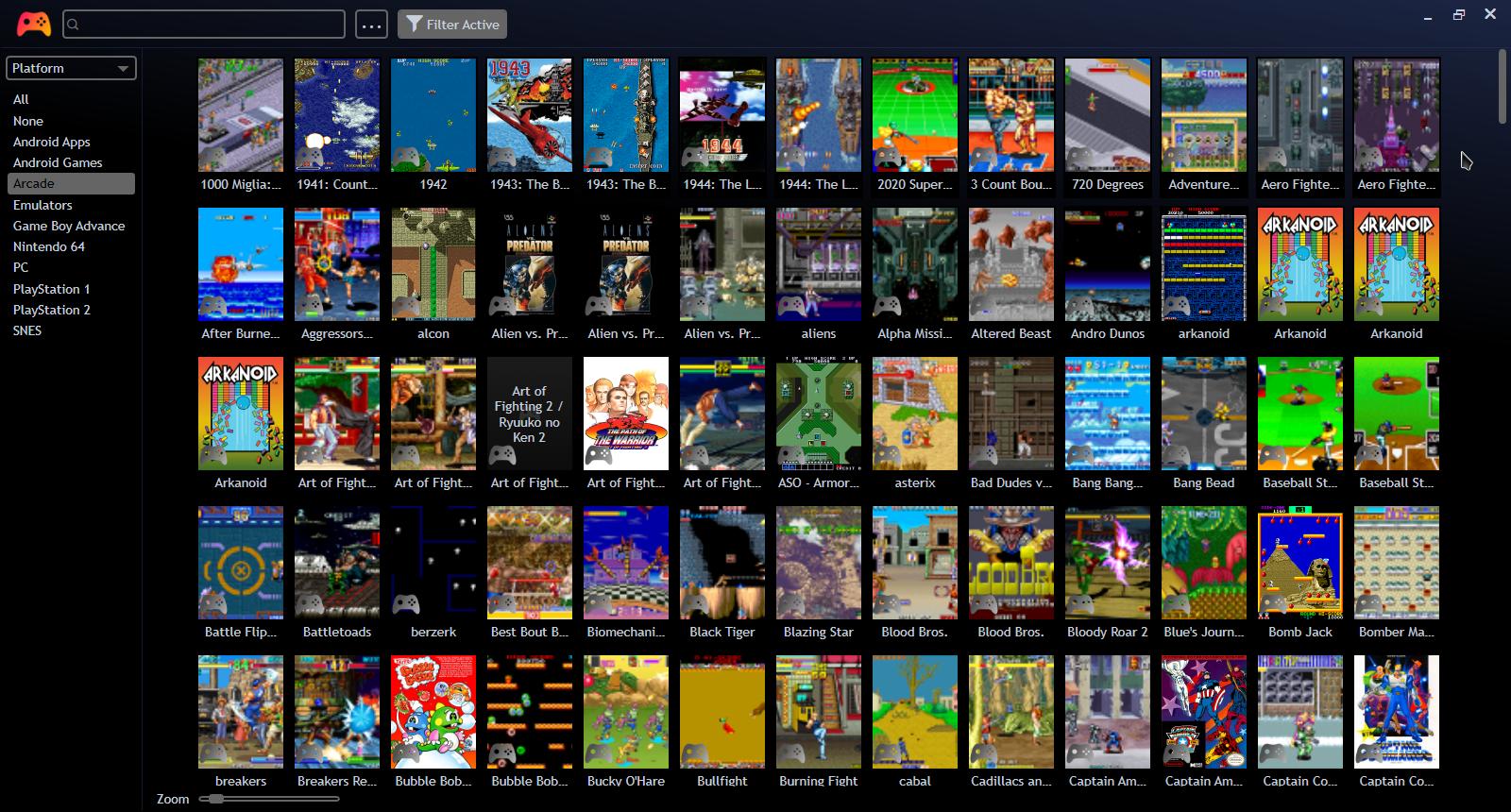Filter by PlayStation 2
Image resolution: width=1511 pixels, height=812 pixels.
pos(71,310)
